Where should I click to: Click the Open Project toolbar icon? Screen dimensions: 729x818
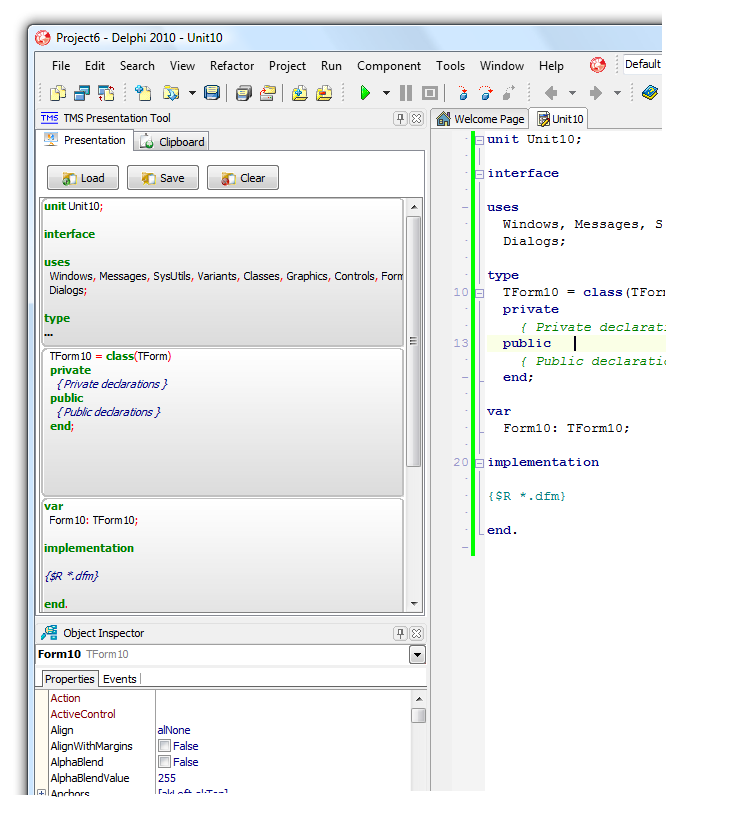(x=268, y=93)
